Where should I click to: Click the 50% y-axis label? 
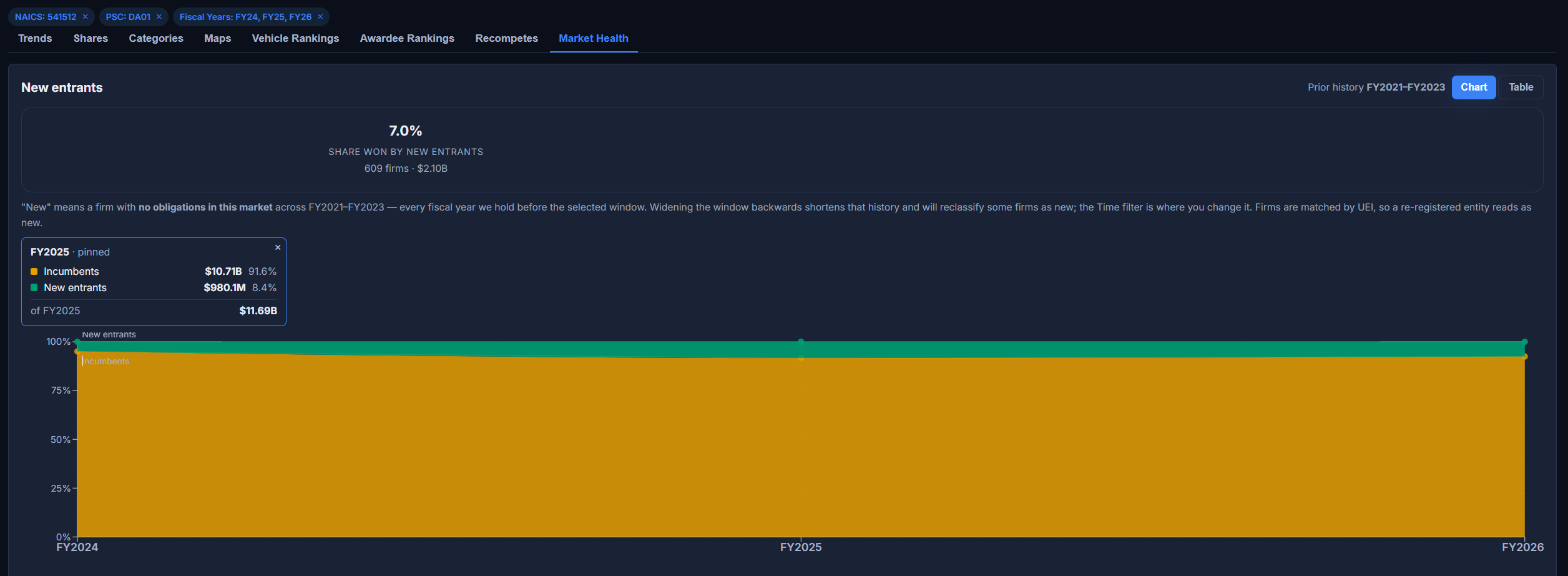(61, 440)
